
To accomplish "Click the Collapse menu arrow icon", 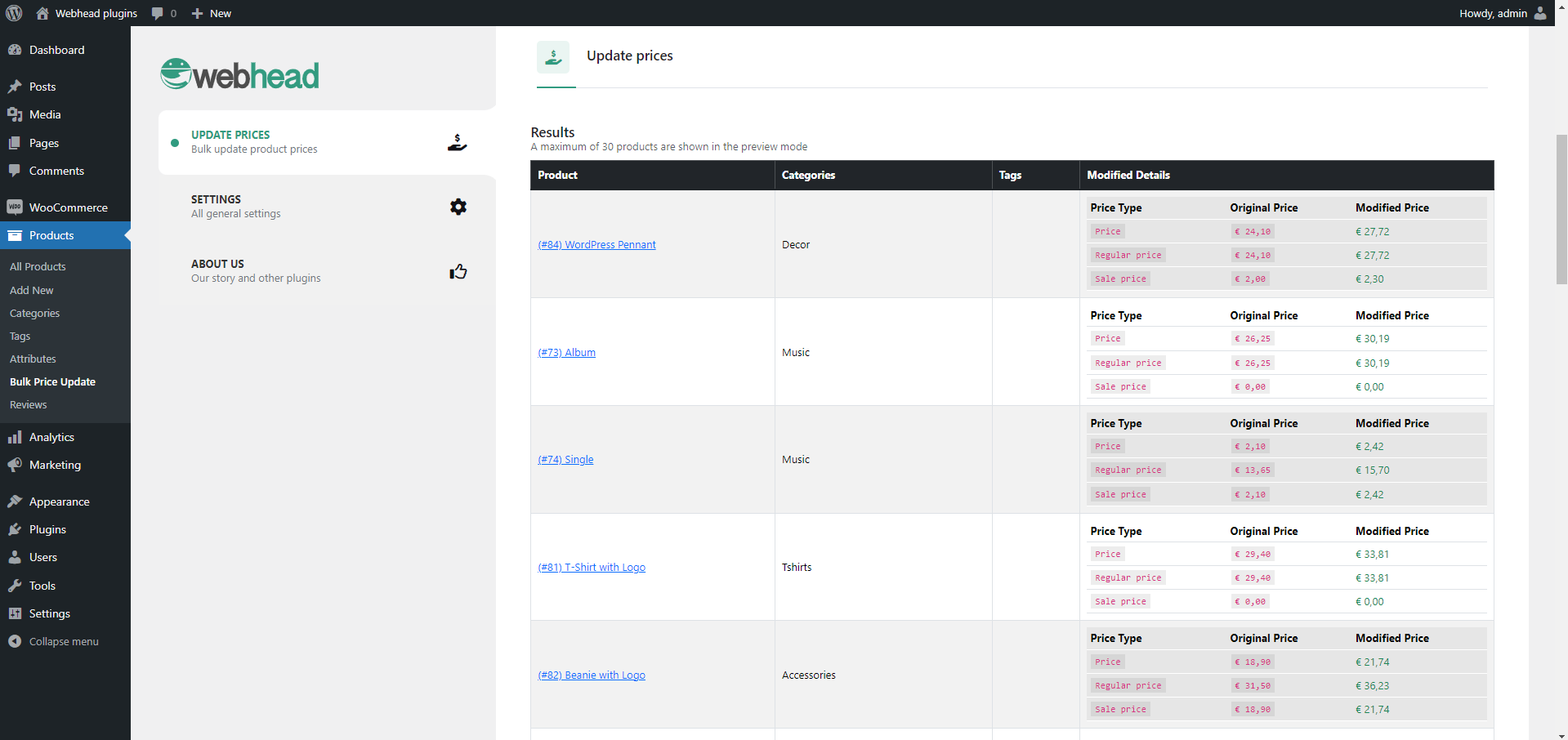I will coord(15,641).
